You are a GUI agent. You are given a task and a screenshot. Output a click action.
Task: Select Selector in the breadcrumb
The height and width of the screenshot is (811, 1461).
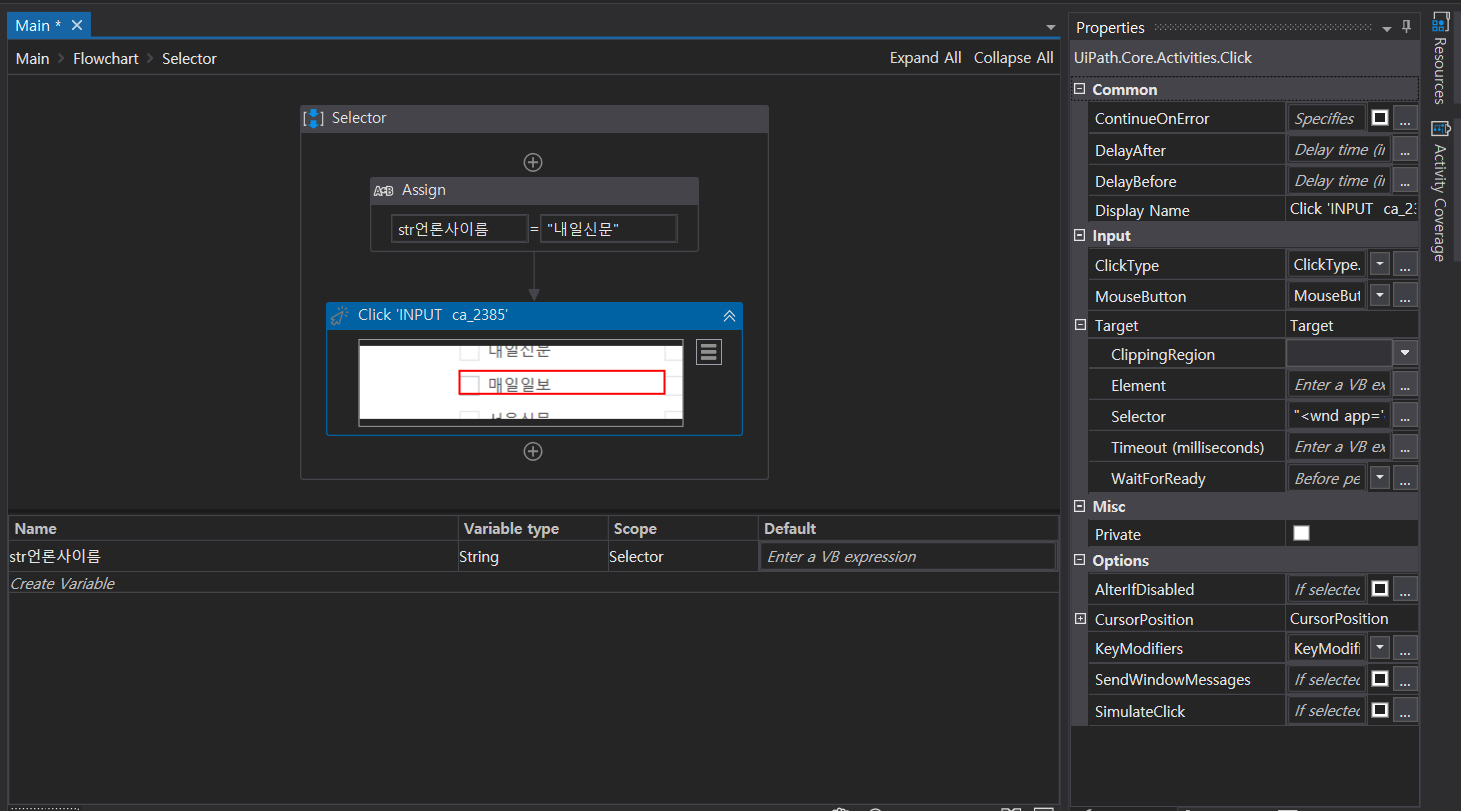(x=189, y=58)
